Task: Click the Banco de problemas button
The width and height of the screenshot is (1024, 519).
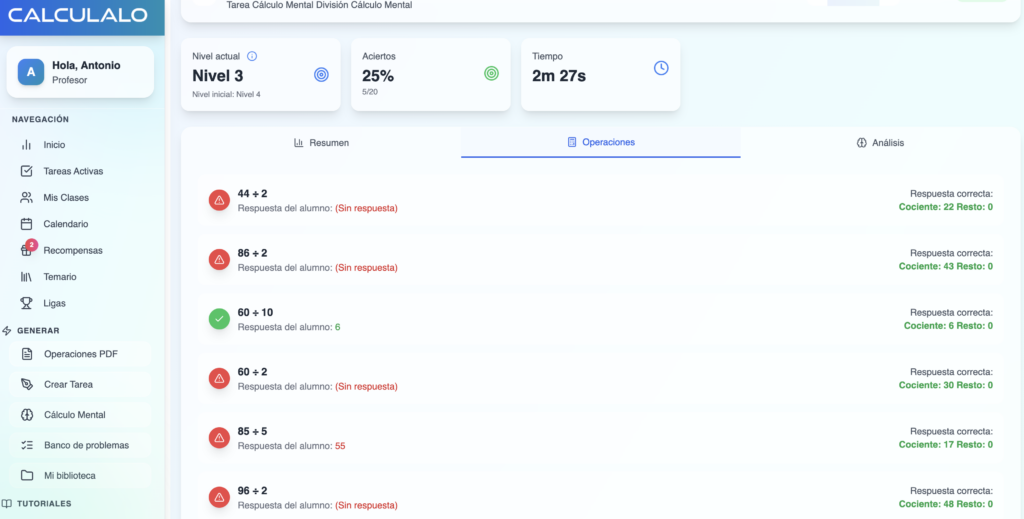Action: pyautogui.click(x=80, y=445)
